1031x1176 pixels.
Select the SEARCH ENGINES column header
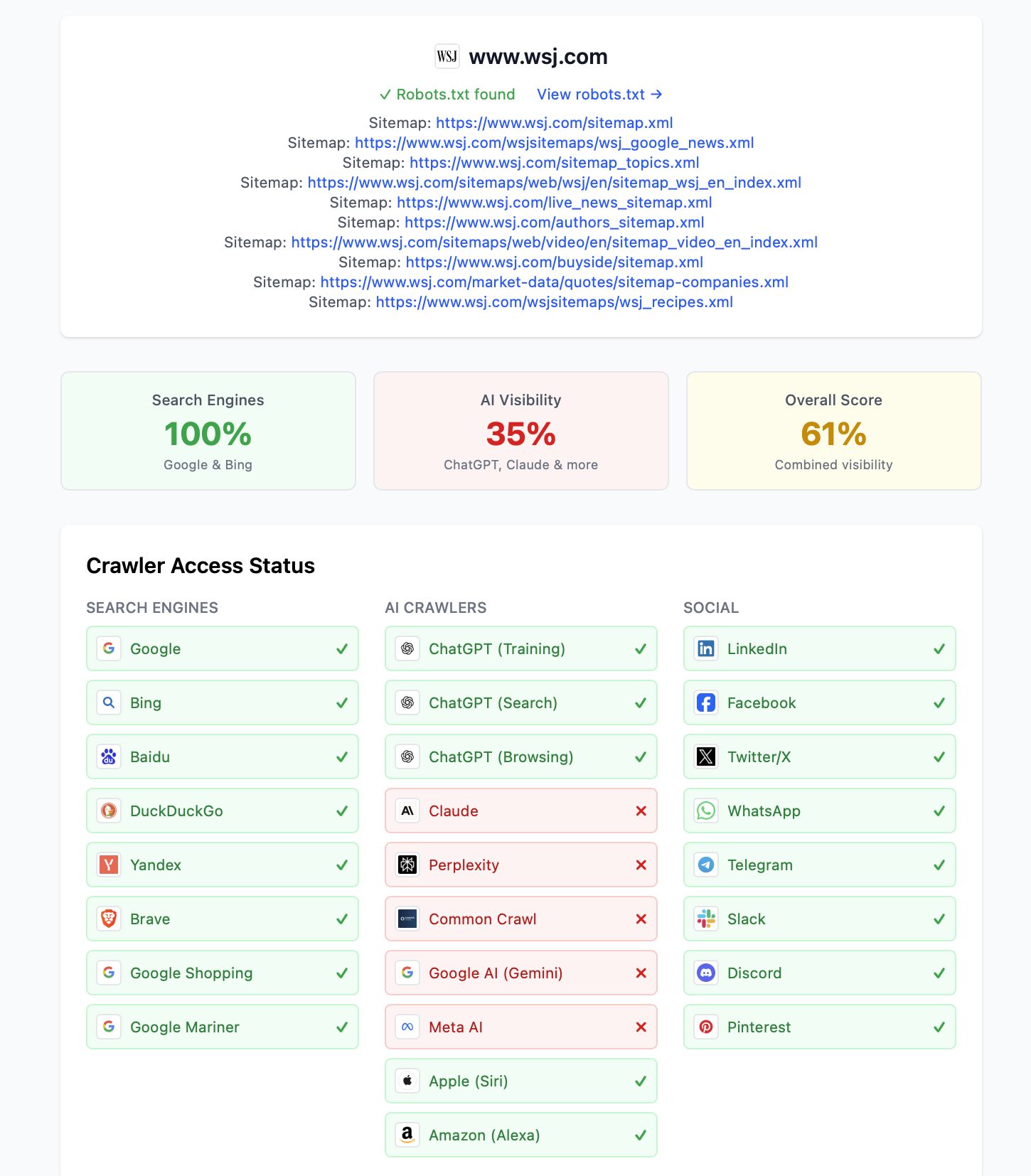click(x=151, y=607)
